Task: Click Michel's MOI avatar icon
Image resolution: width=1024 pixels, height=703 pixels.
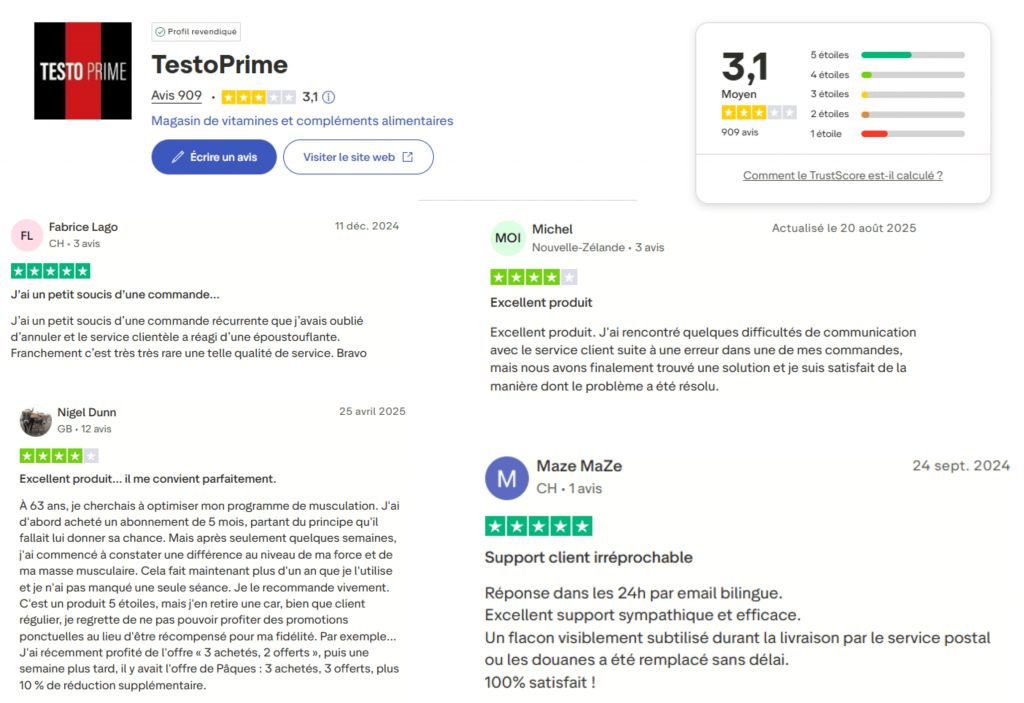Action: (x=508, y=238)
